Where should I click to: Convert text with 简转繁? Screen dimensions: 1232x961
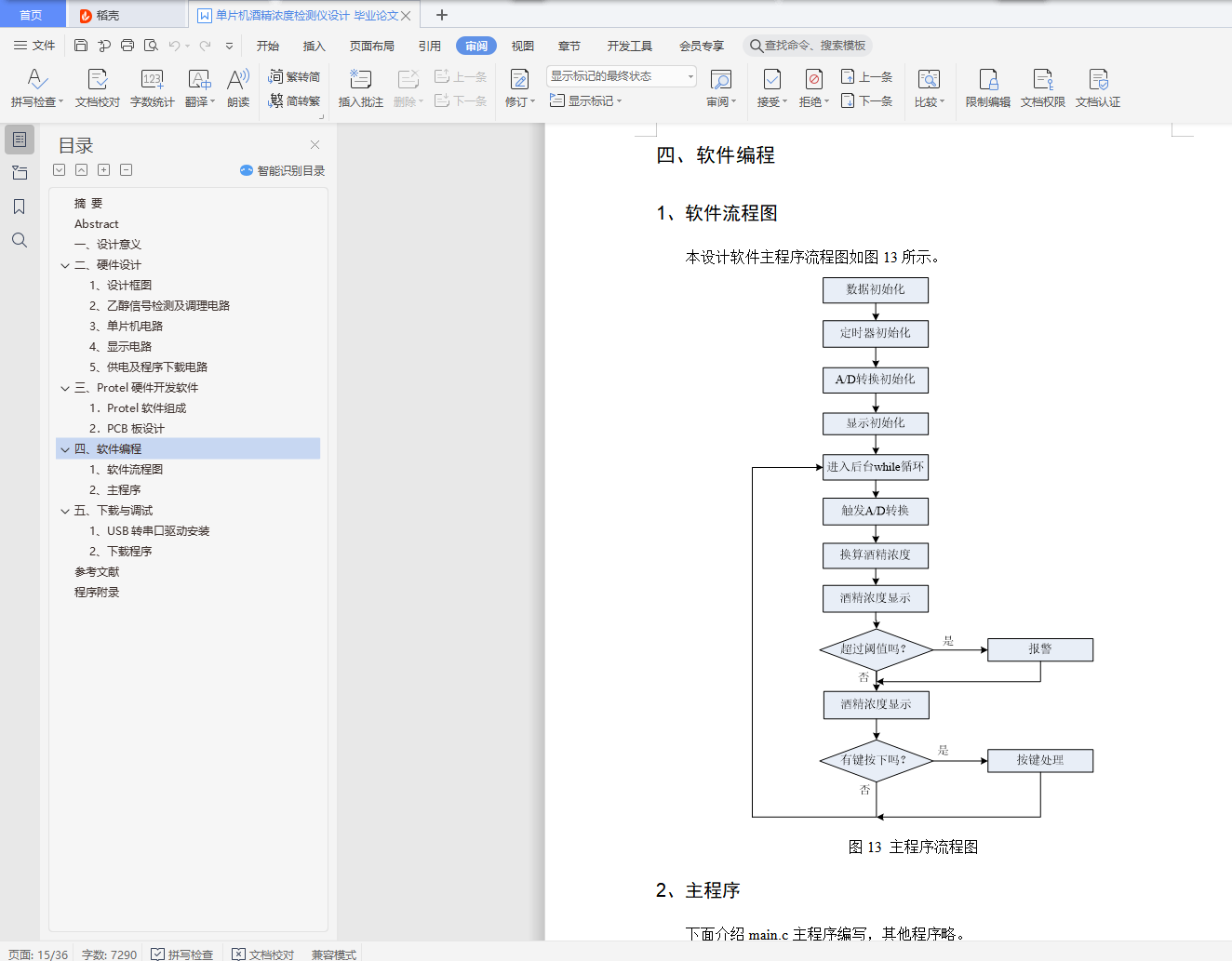tap(294, 100)
